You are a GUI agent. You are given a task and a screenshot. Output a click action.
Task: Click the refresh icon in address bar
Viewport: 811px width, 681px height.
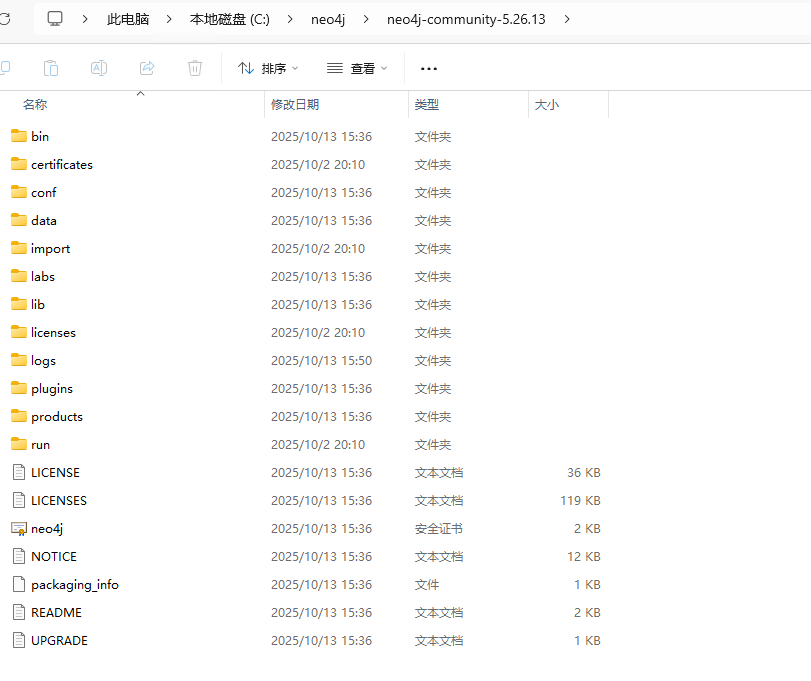(x=5, y=19)
